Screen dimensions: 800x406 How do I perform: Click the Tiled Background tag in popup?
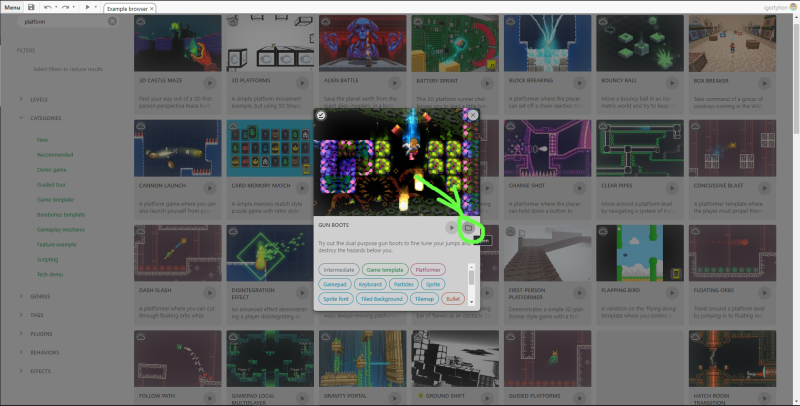(x=382, y=299)
